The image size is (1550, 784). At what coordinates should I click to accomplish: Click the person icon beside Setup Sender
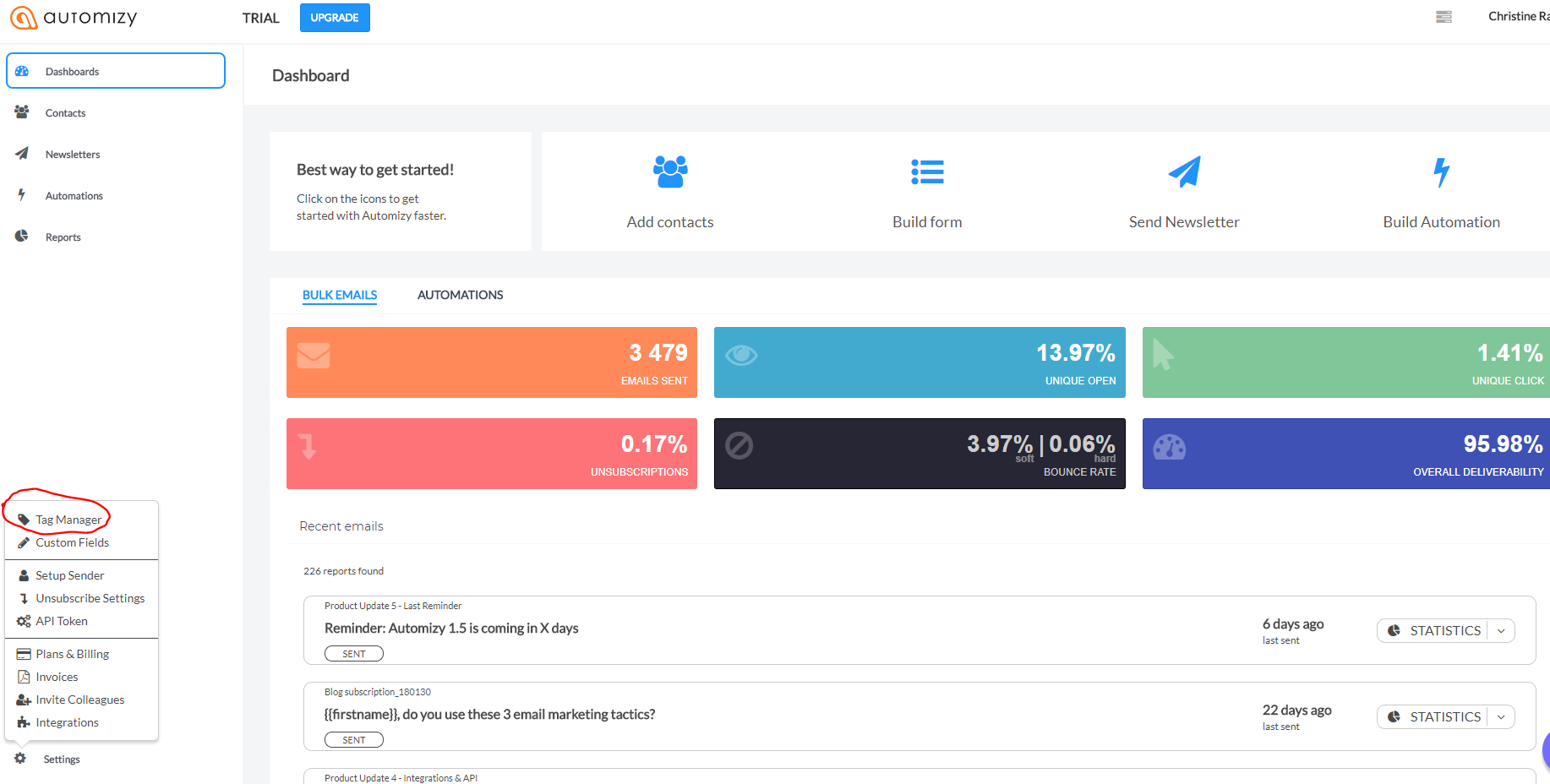(x=24, y=575)
